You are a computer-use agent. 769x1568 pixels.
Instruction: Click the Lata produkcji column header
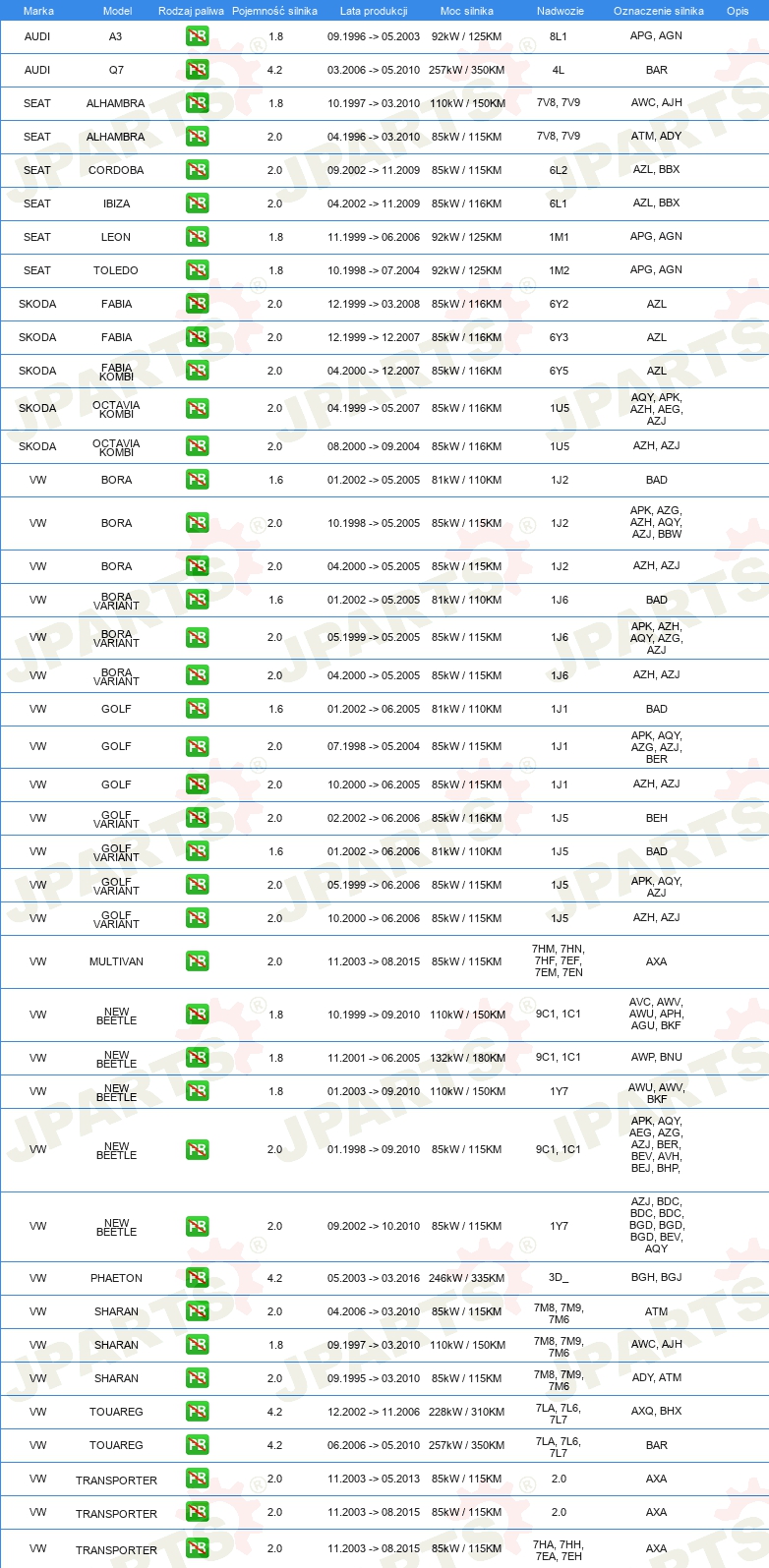(x=374, y=11)
